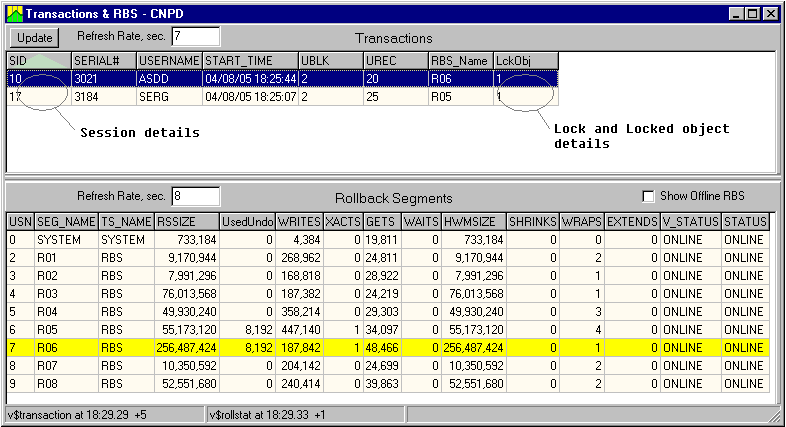Click the v$transaction status bar entry
The image size is (786, 427).
[105, 415]
